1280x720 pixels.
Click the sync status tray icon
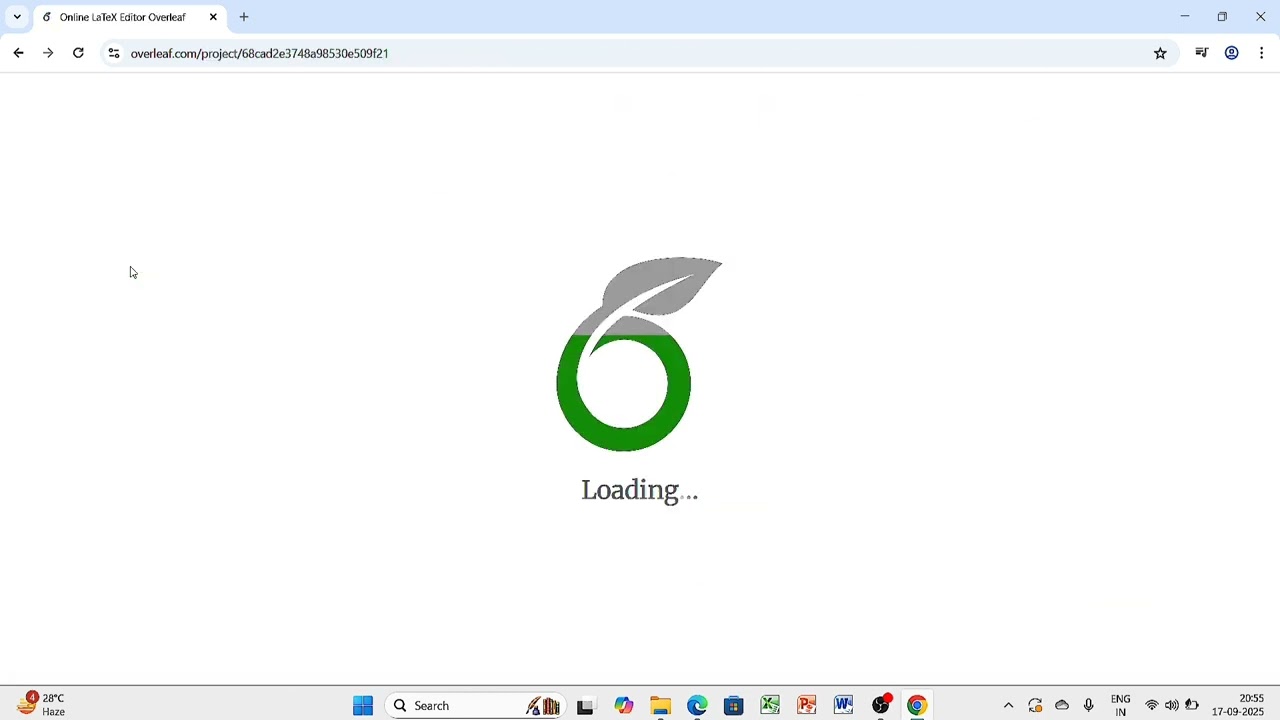(1035, 706)
